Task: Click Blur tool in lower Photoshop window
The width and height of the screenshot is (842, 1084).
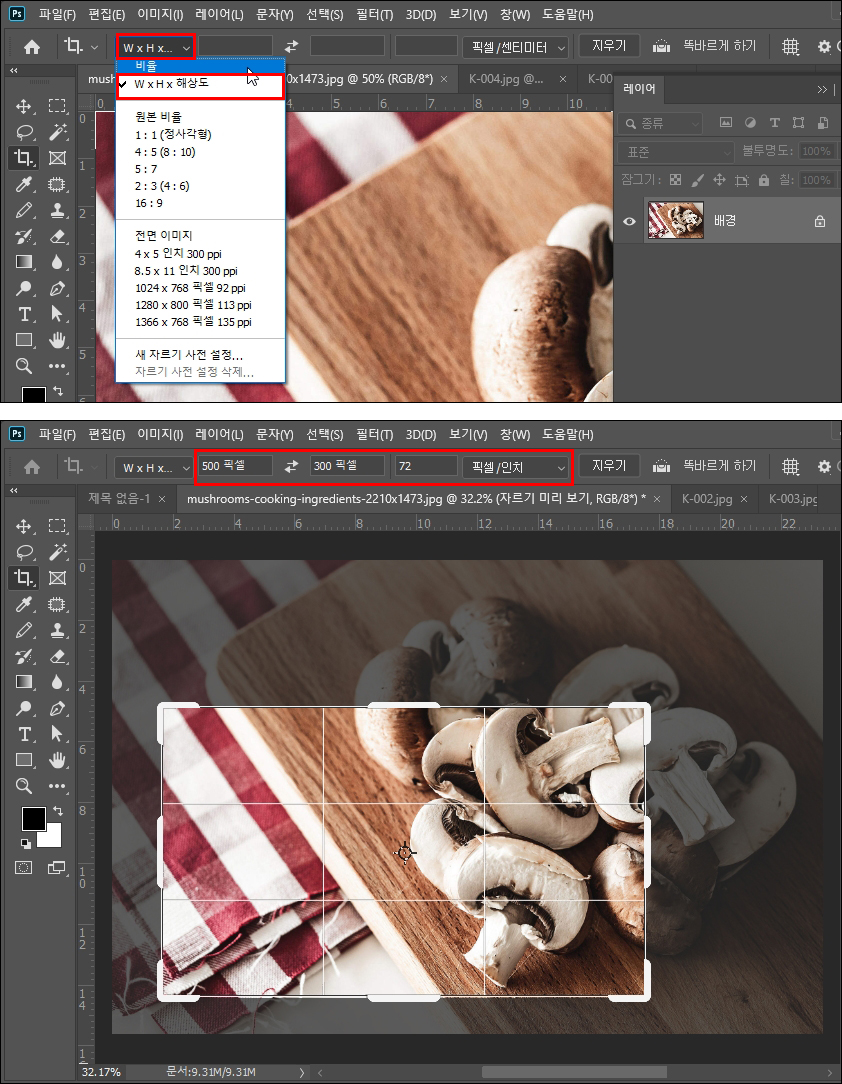Action: click(x=57, y=682)
